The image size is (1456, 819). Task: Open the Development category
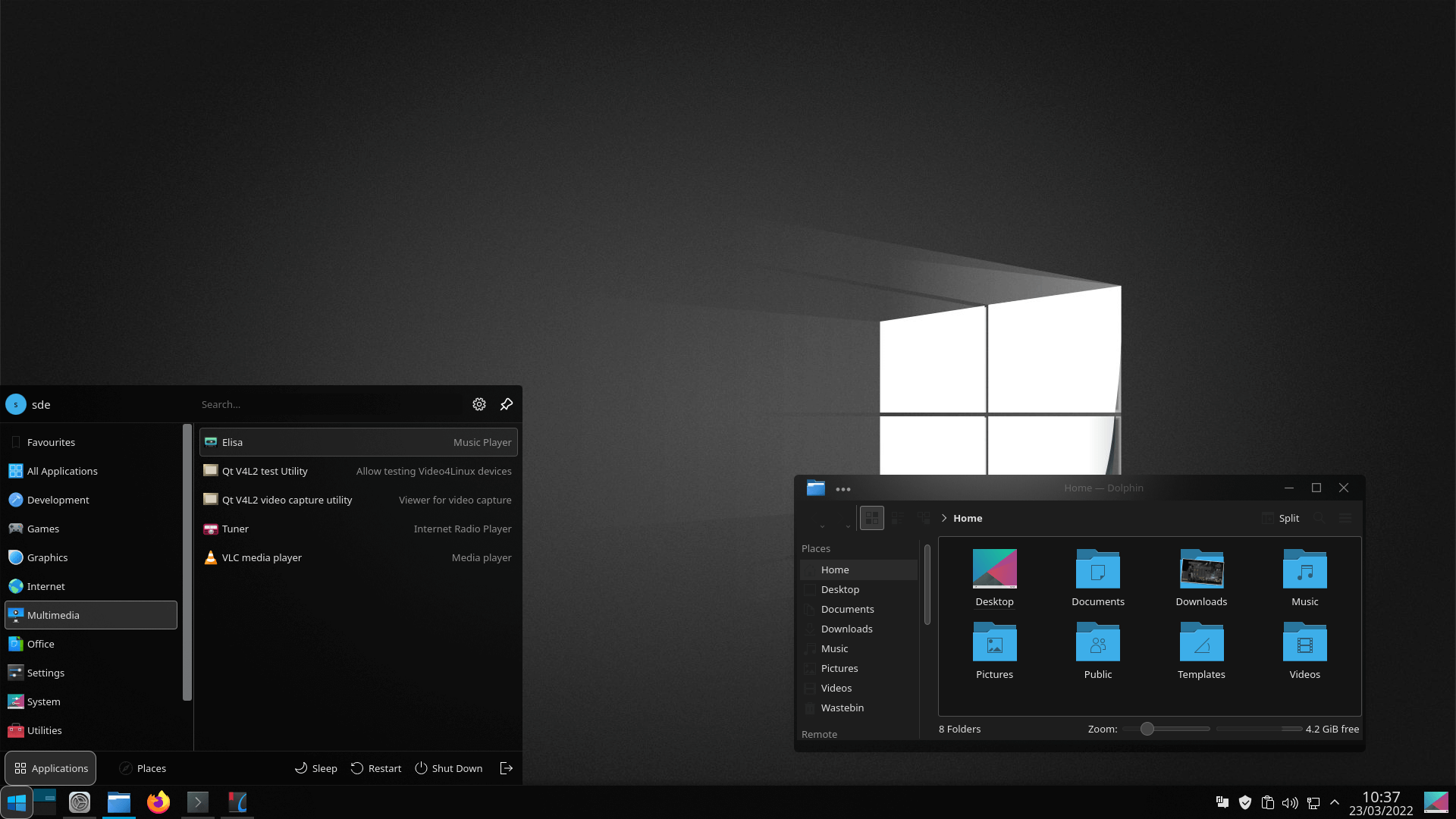pyautogui.click(x=91, y=500)
